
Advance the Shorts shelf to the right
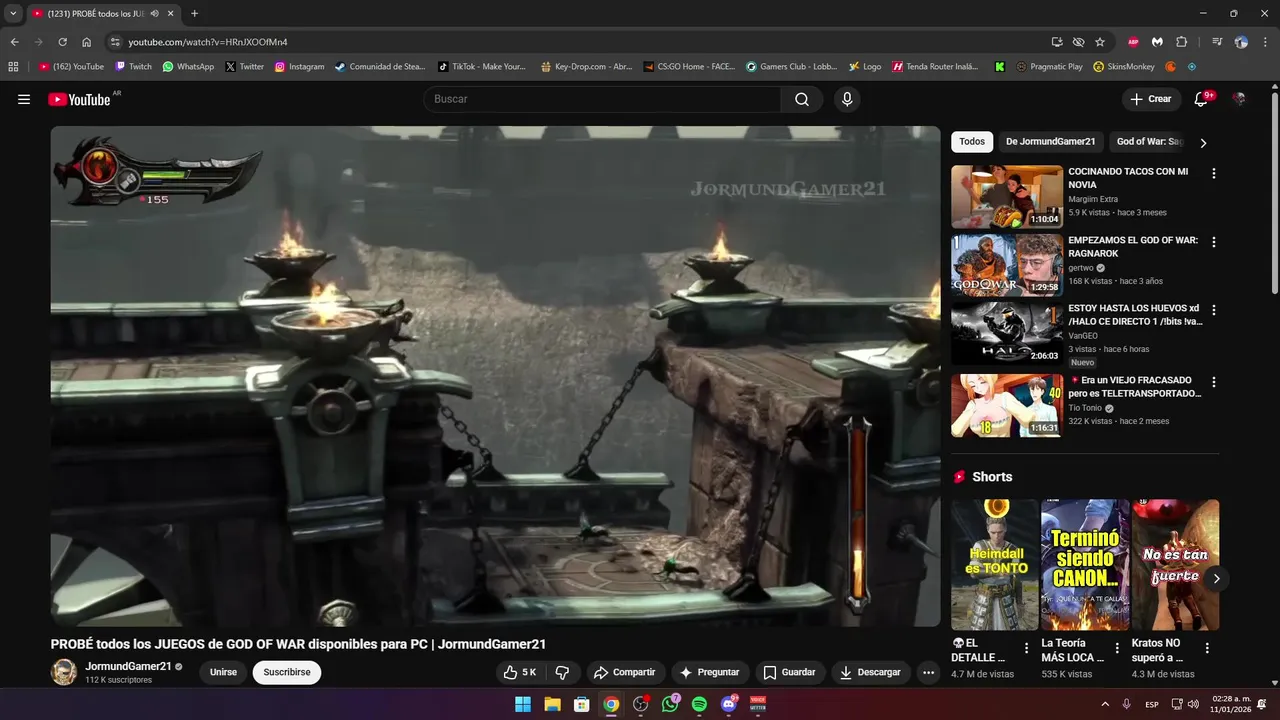coord(1216,578)
